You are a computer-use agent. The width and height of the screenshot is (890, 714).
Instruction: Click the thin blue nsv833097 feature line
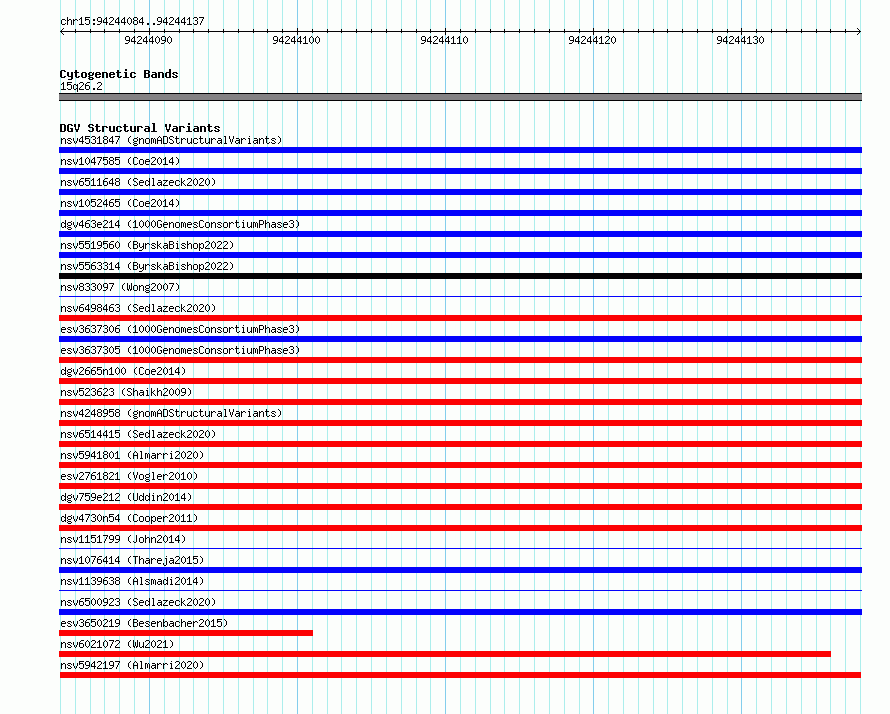pos(460,296)
